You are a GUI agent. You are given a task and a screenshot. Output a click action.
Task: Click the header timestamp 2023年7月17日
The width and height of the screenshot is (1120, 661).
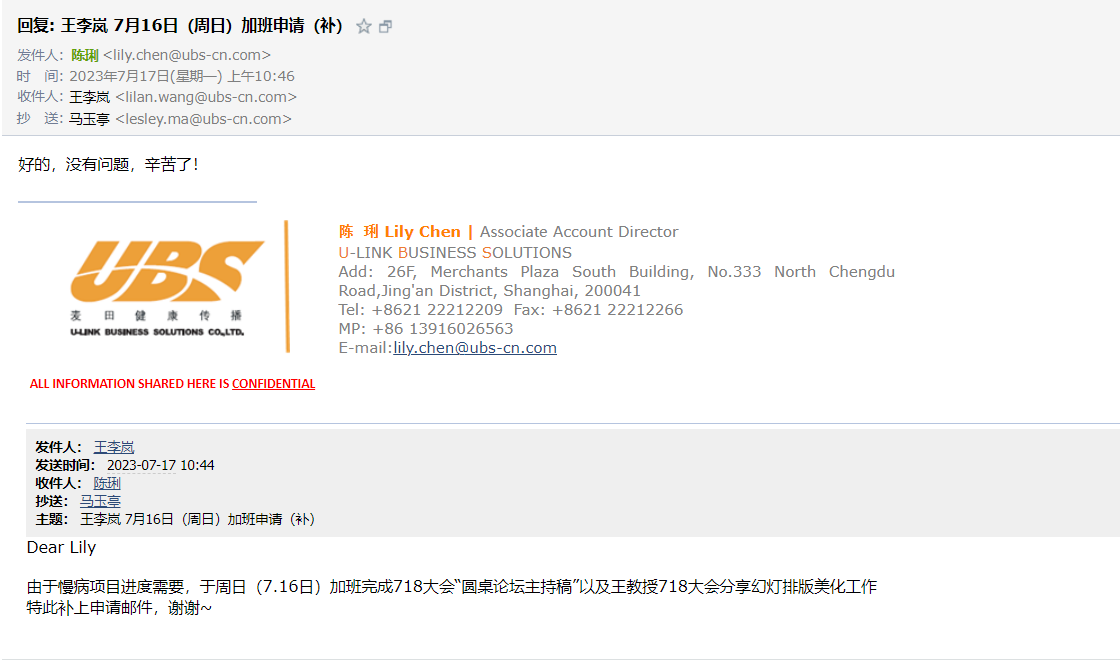[119, 76]
